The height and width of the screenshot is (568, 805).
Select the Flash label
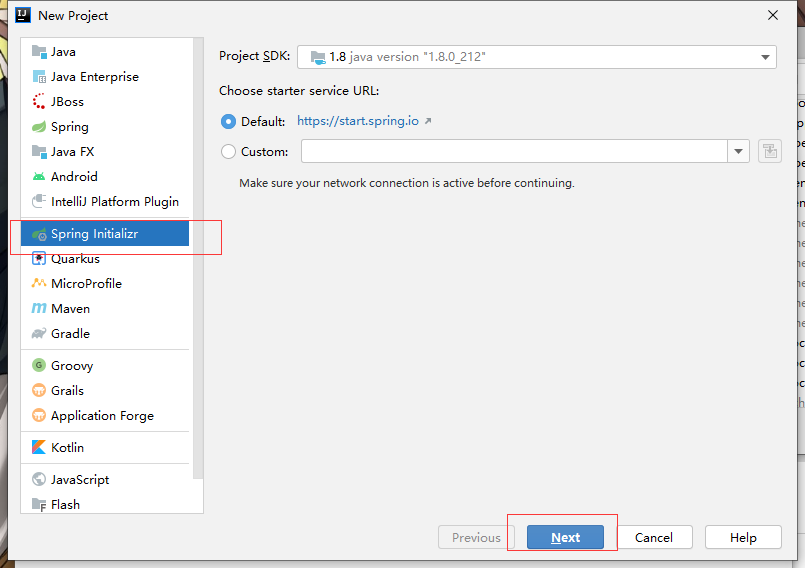point(65,504)
